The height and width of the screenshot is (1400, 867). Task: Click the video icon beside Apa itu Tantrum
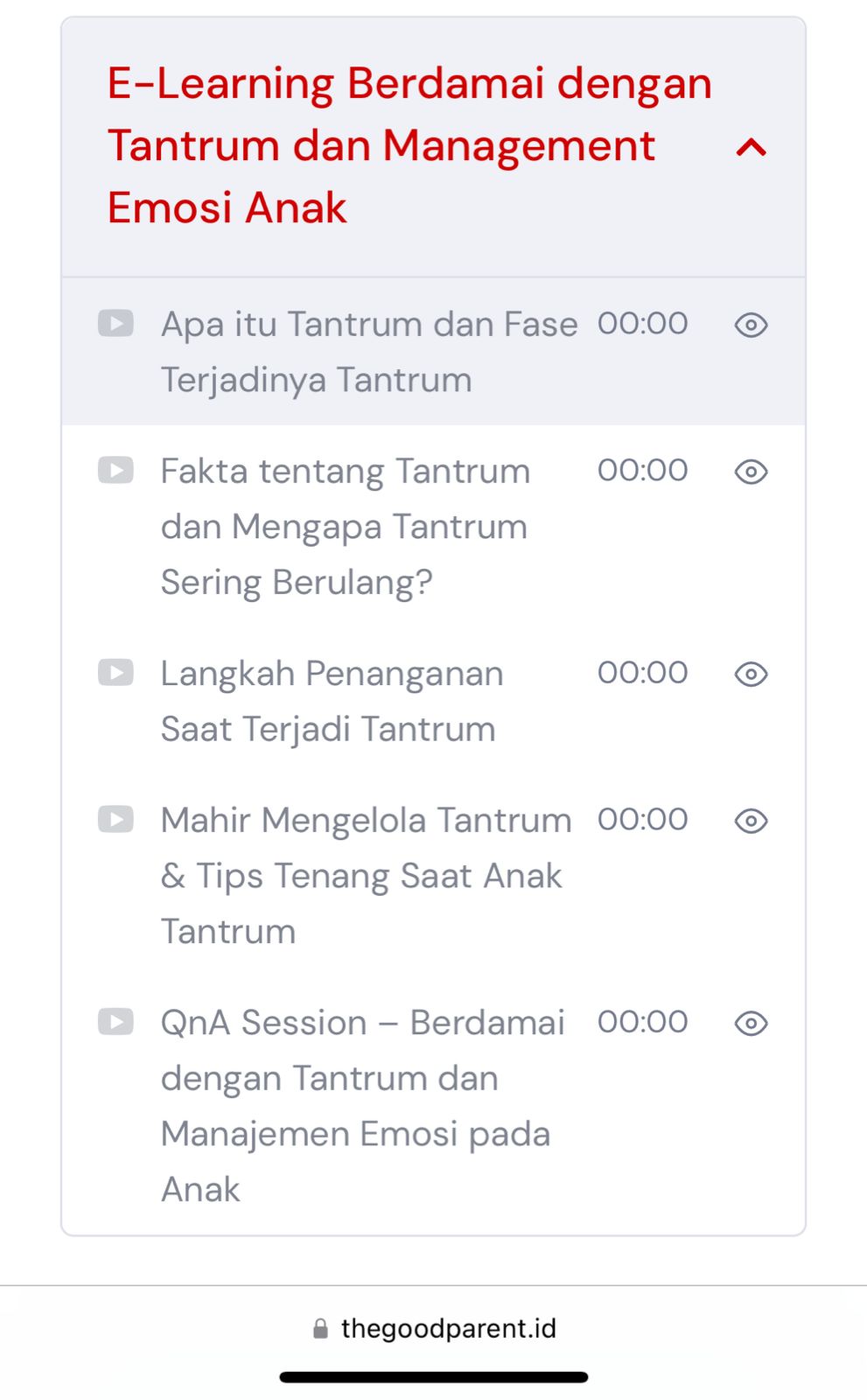[115, 324]
